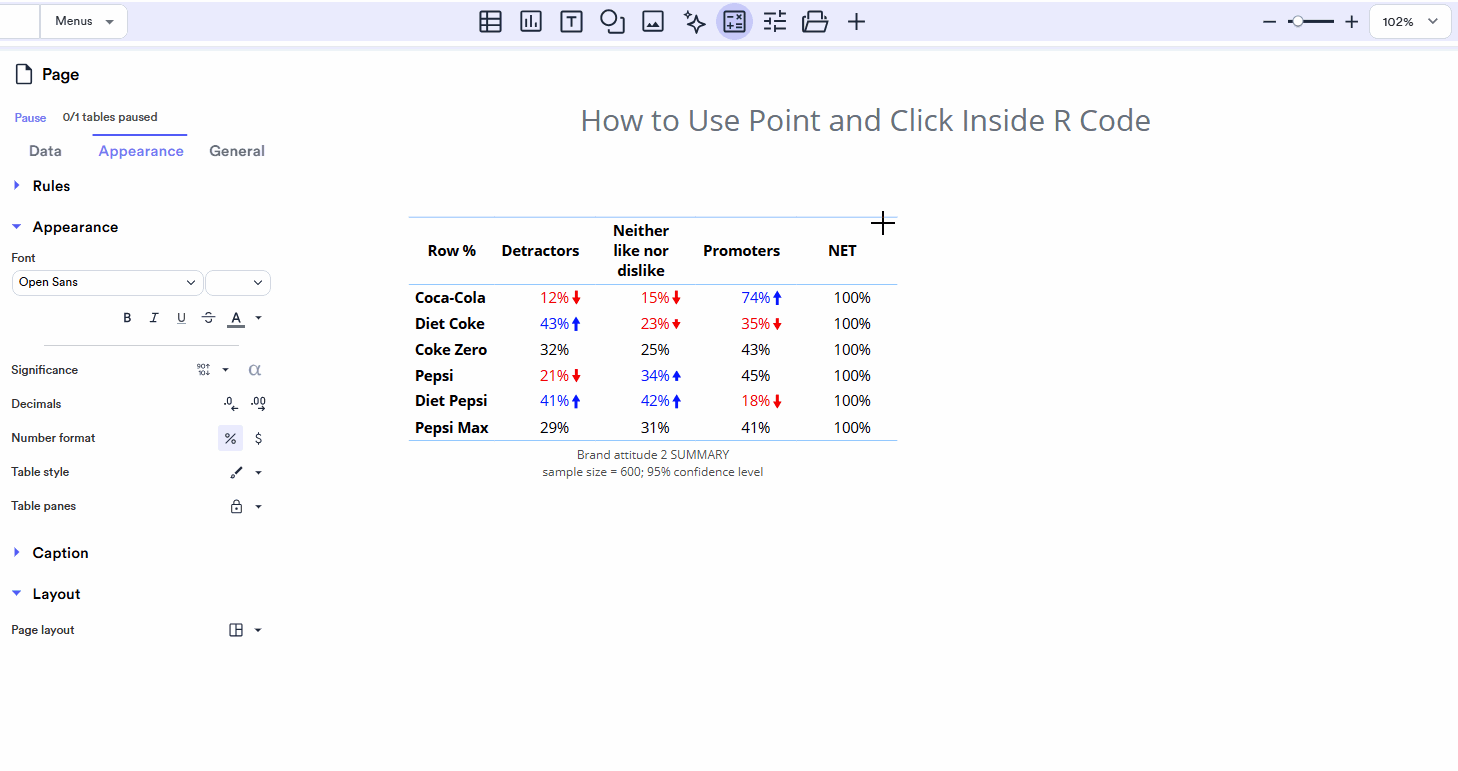This screenshot has height=771, width=1458.
Task: Insert a chart visualization from toolbar
Action: 531,21
